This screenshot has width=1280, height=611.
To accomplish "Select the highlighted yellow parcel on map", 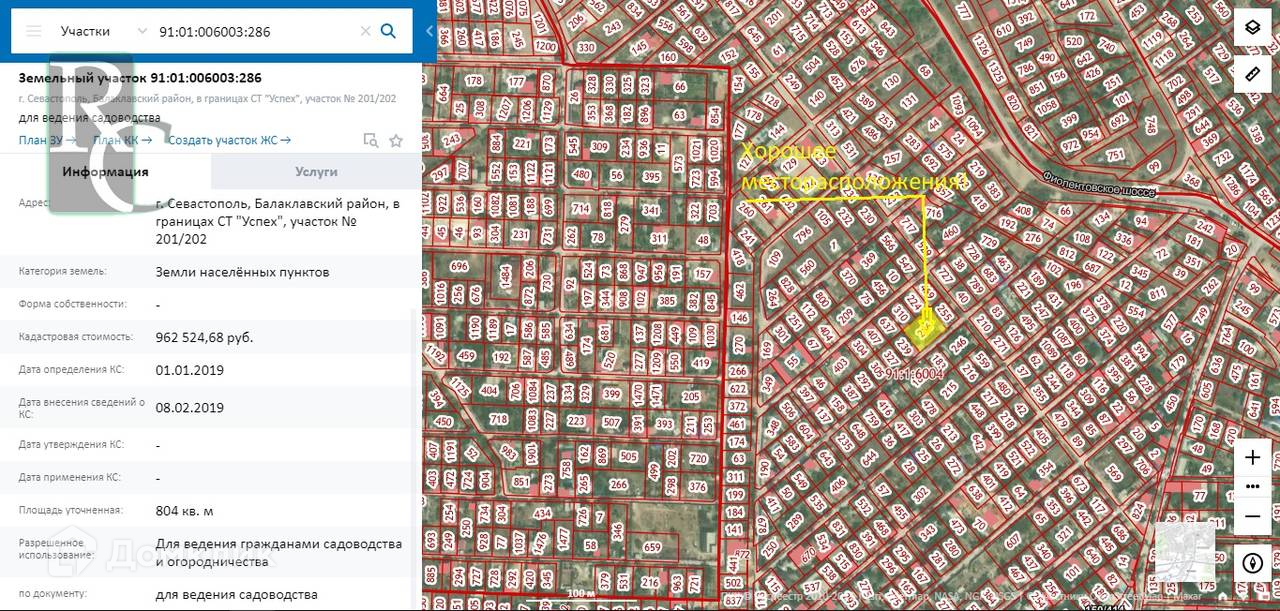I will [x=925, y=330].
